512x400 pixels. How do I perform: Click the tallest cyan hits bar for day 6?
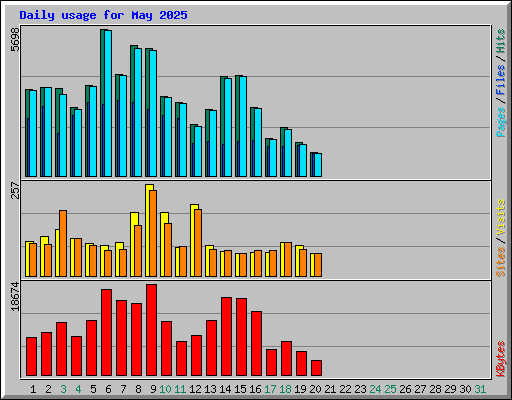tap(108, 103)
